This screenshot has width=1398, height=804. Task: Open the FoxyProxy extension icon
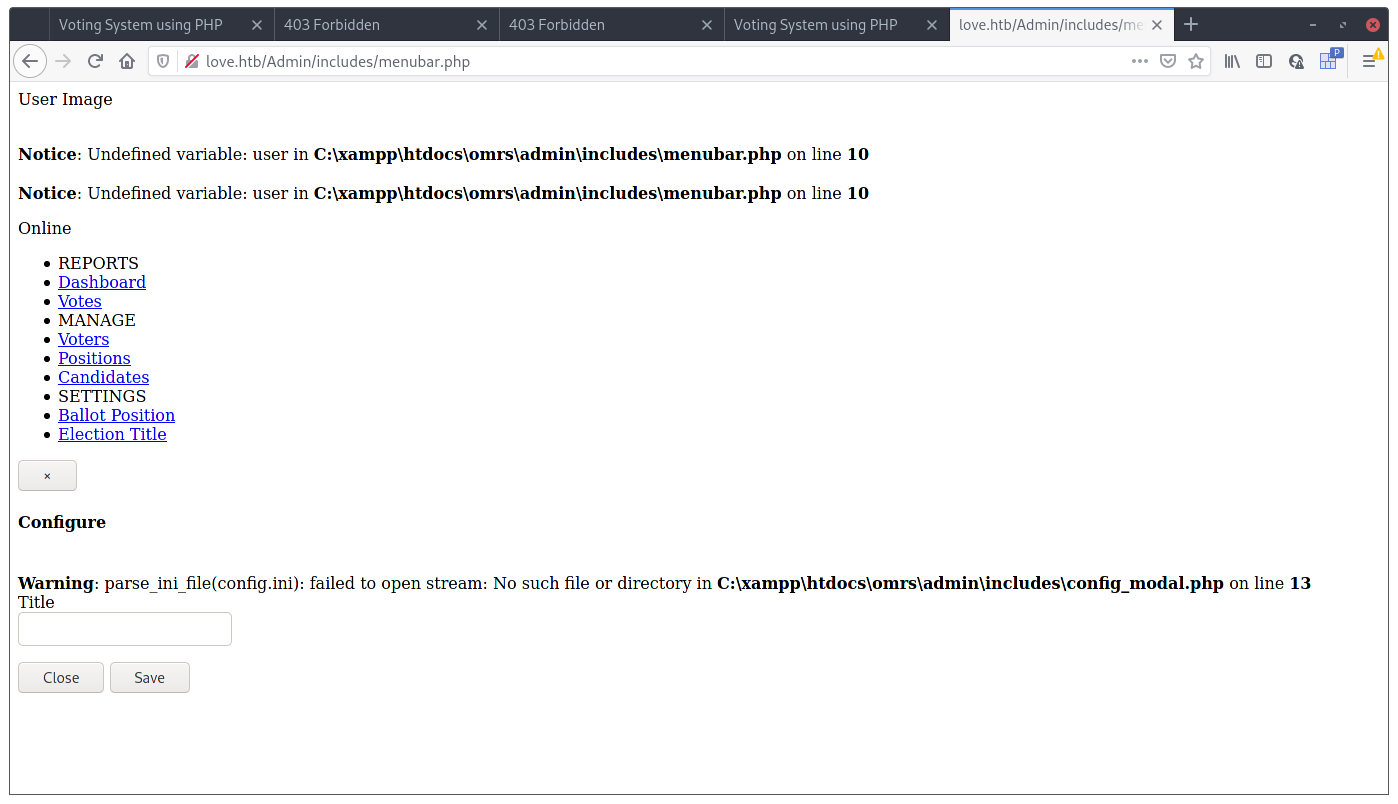pyautogui.click(x=1329, y=61)
